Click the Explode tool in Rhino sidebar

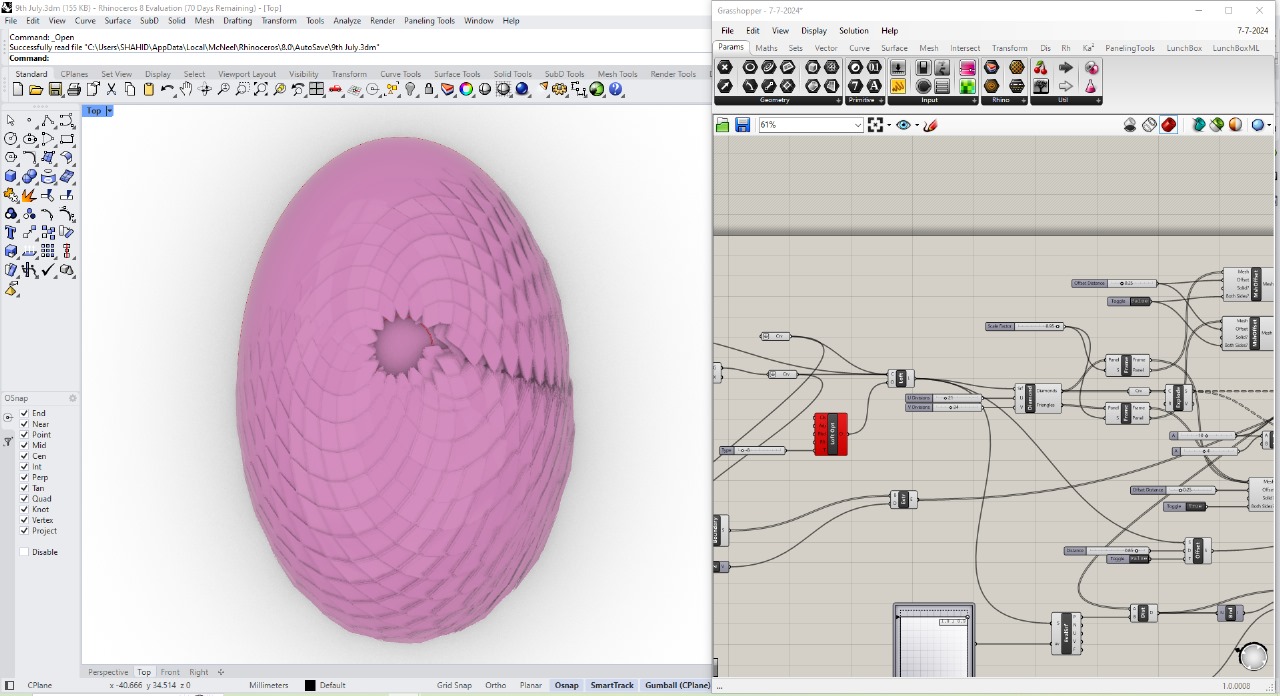point(28,196)
